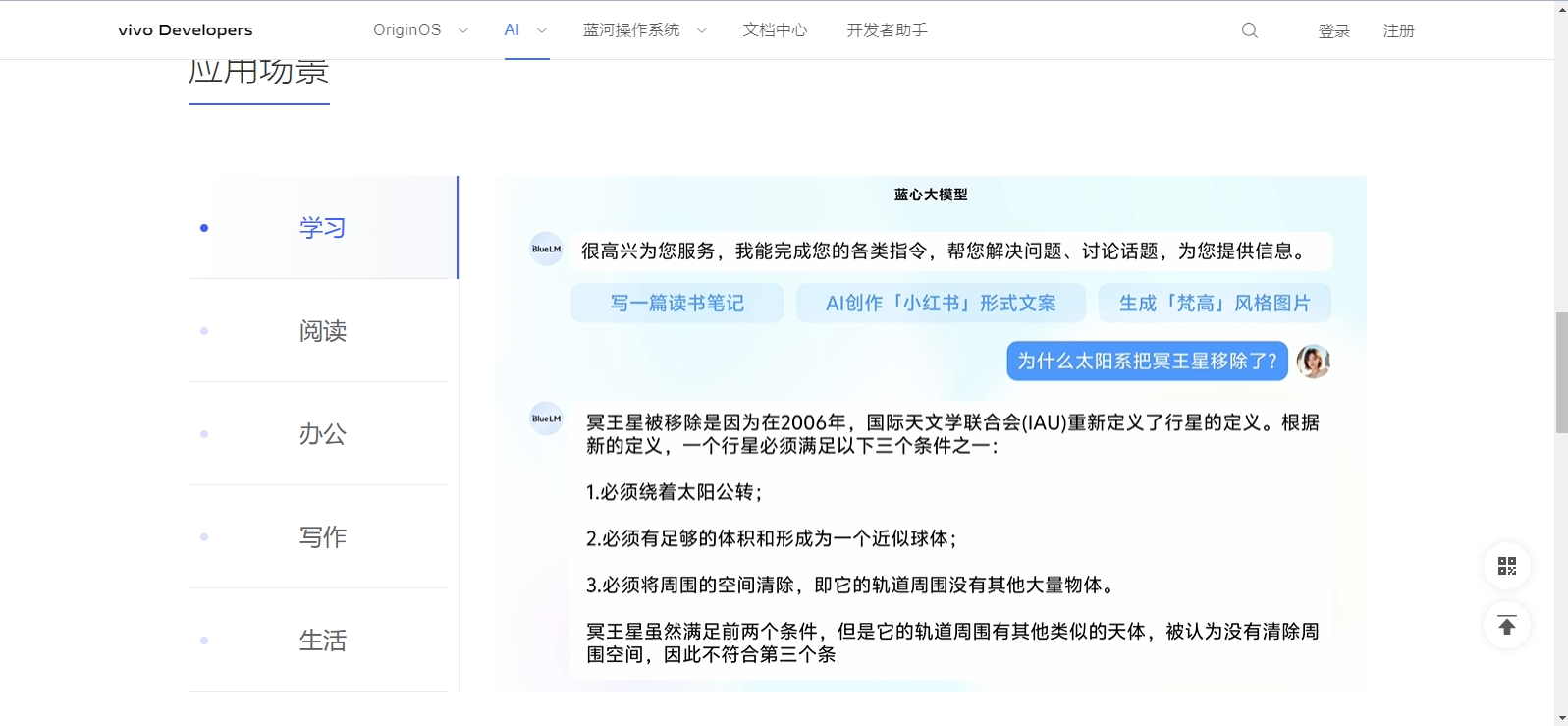The height and width of the screenshot is (726, 1568).
Task: Open the OriginOS nav menu
Action: point(407,30)
